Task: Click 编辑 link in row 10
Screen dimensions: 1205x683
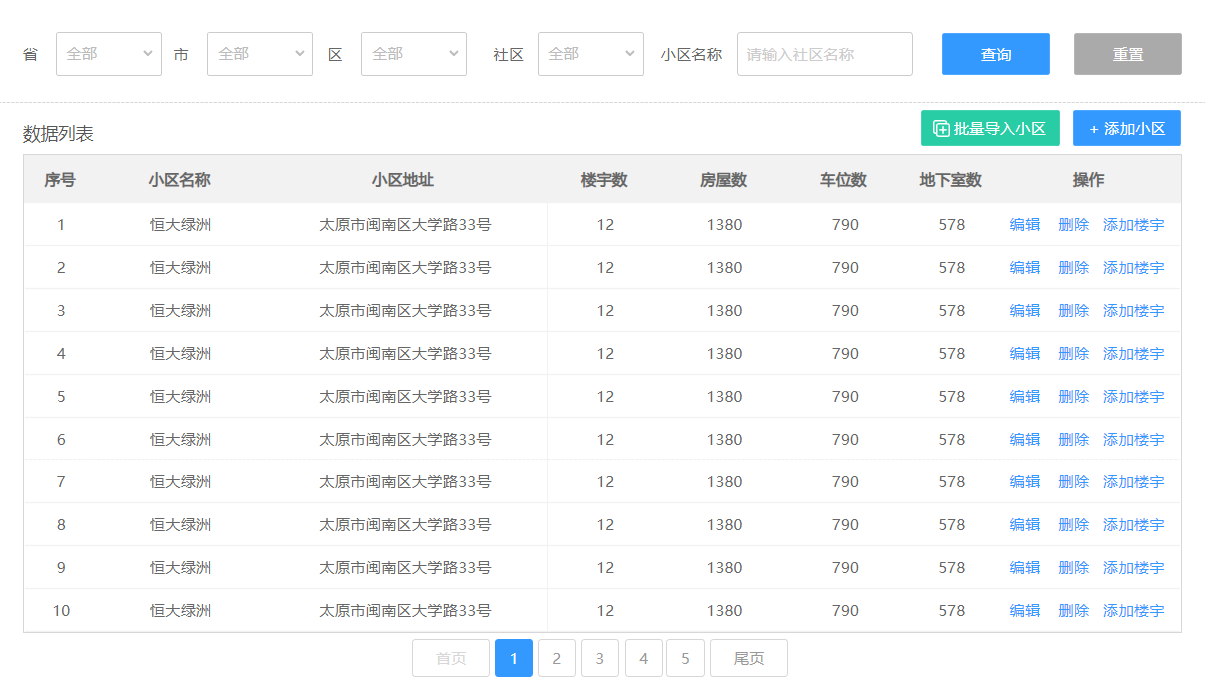Action: point(1024,611)
